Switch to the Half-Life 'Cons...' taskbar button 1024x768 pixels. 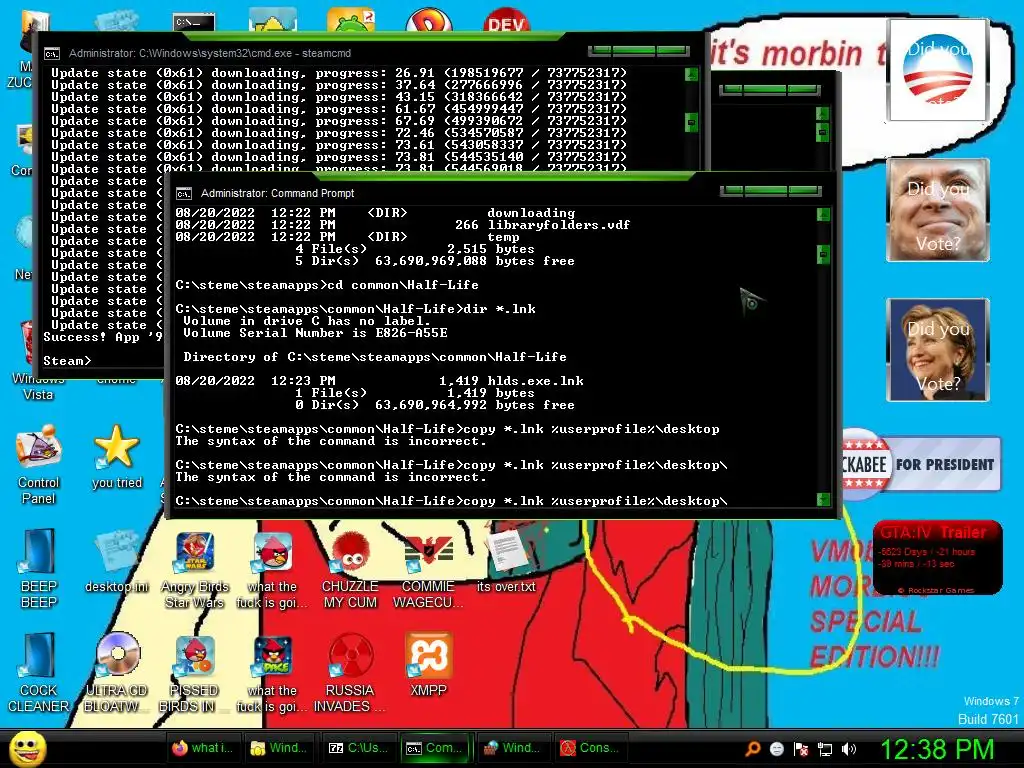(x=590, y=748)
